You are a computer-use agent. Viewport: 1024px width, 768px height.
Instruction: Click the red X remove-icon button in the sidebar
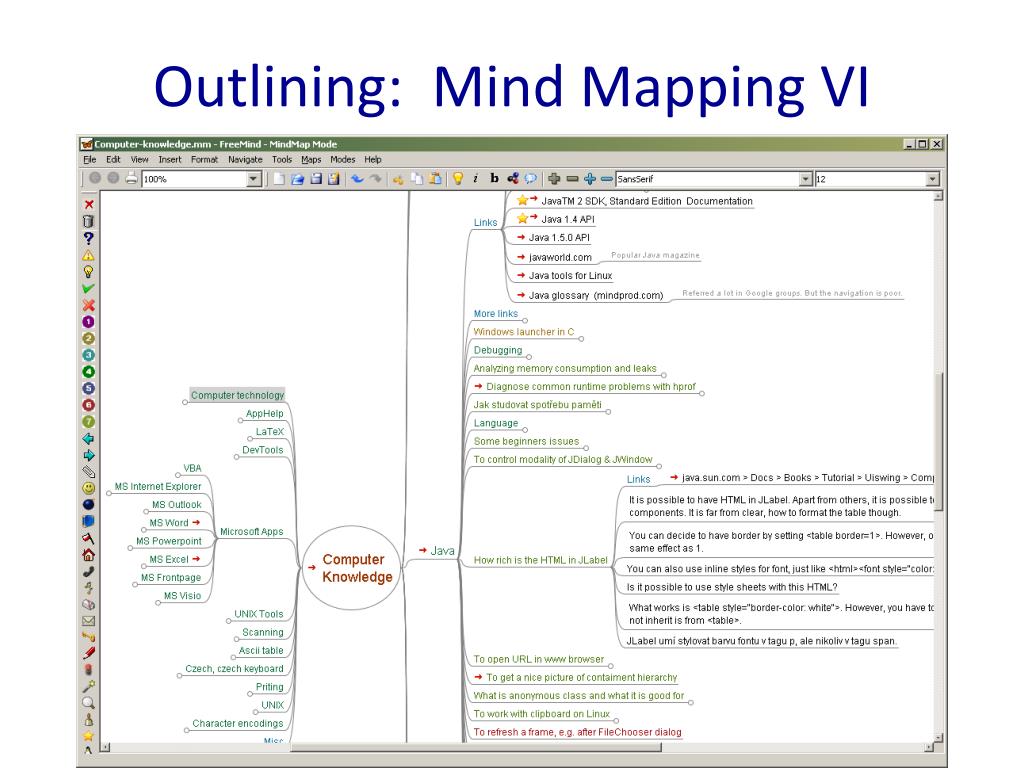89,204
